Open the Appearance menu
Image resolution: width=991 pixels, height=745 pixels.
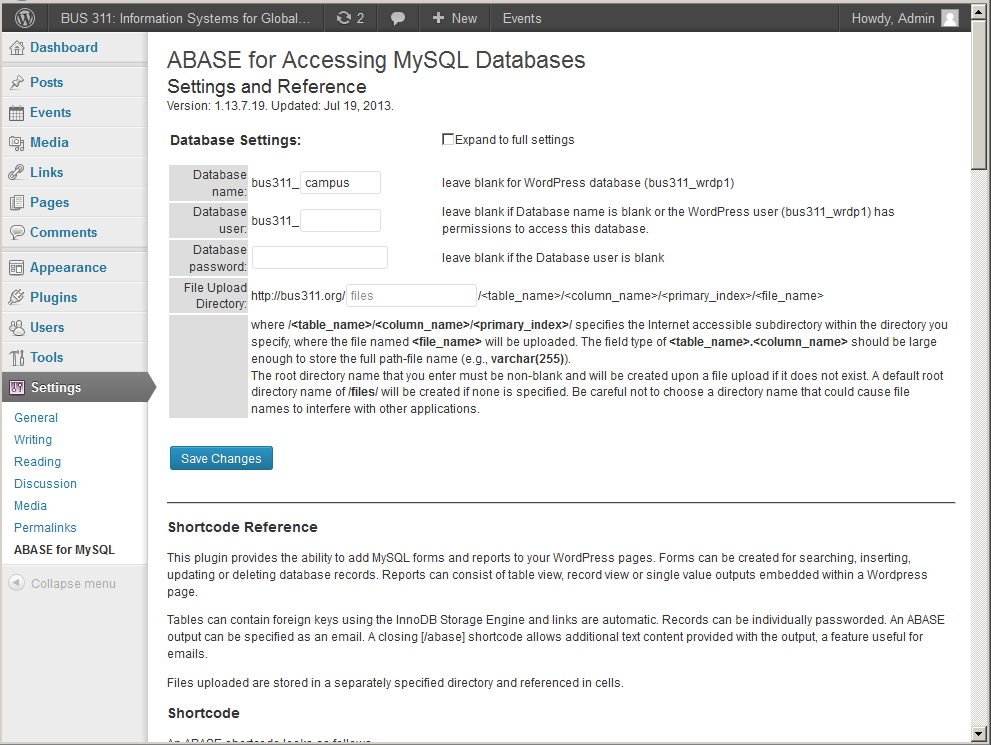coord(68,268)
